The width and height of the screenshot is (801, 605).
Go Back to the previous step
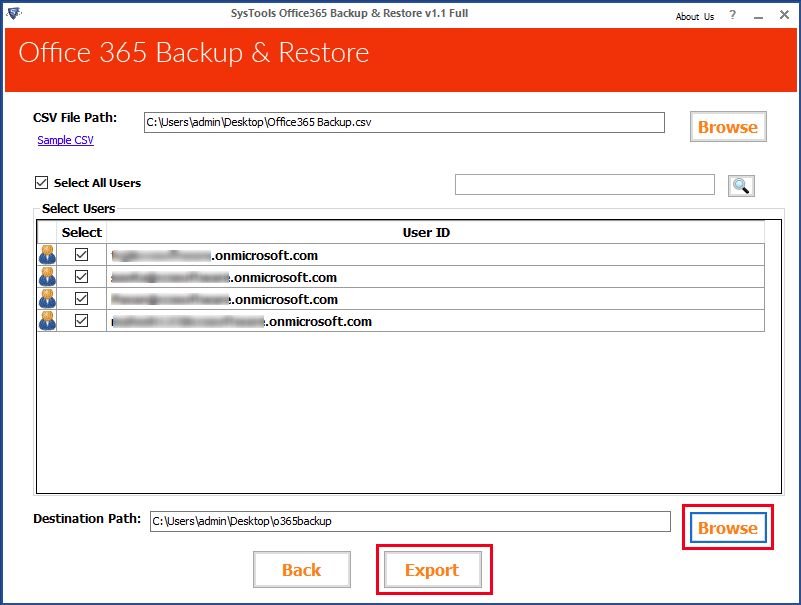(x=301, y=570)
